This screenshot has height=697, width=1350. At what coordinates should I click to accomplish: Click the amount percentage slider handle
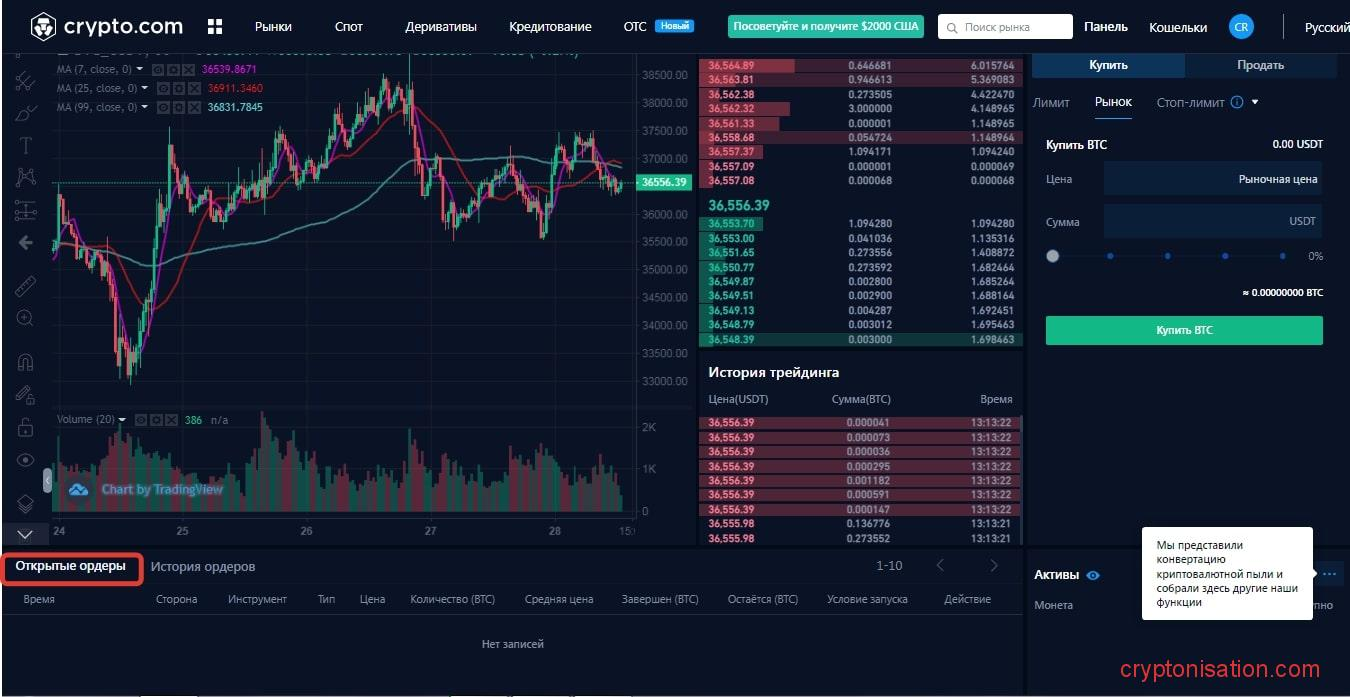1052,256
